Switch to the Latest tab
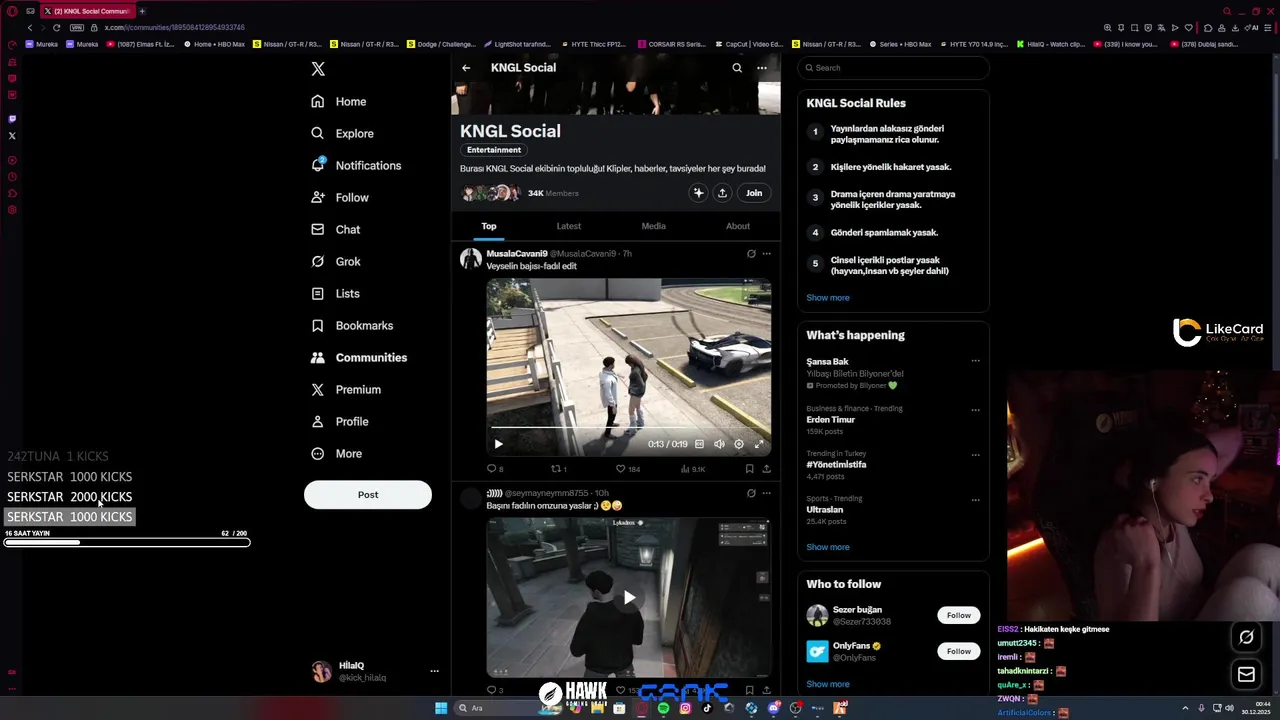The width and height of the screenshot is (1280, 720). coord(569,226)
